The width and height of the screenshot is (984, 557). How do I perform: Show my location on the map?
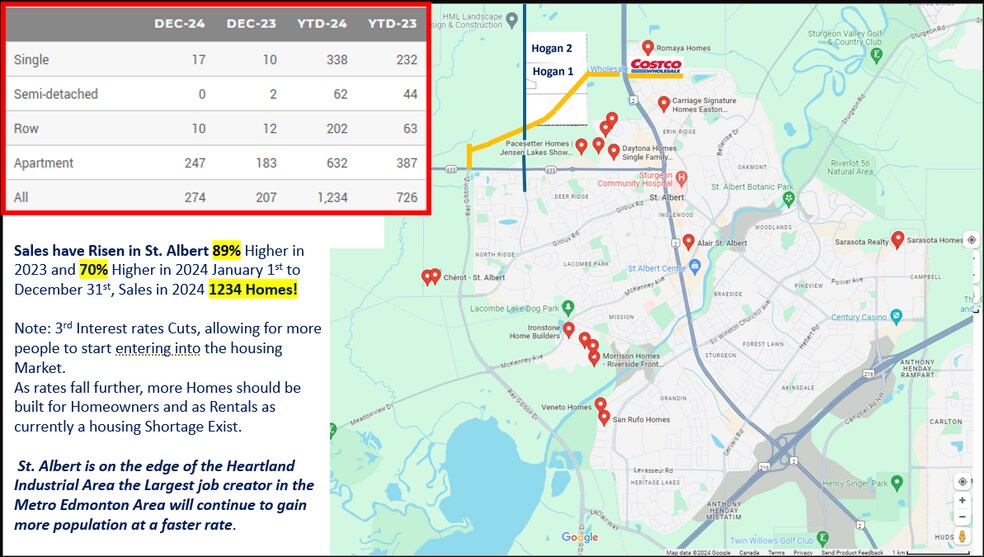pos(962,481)
